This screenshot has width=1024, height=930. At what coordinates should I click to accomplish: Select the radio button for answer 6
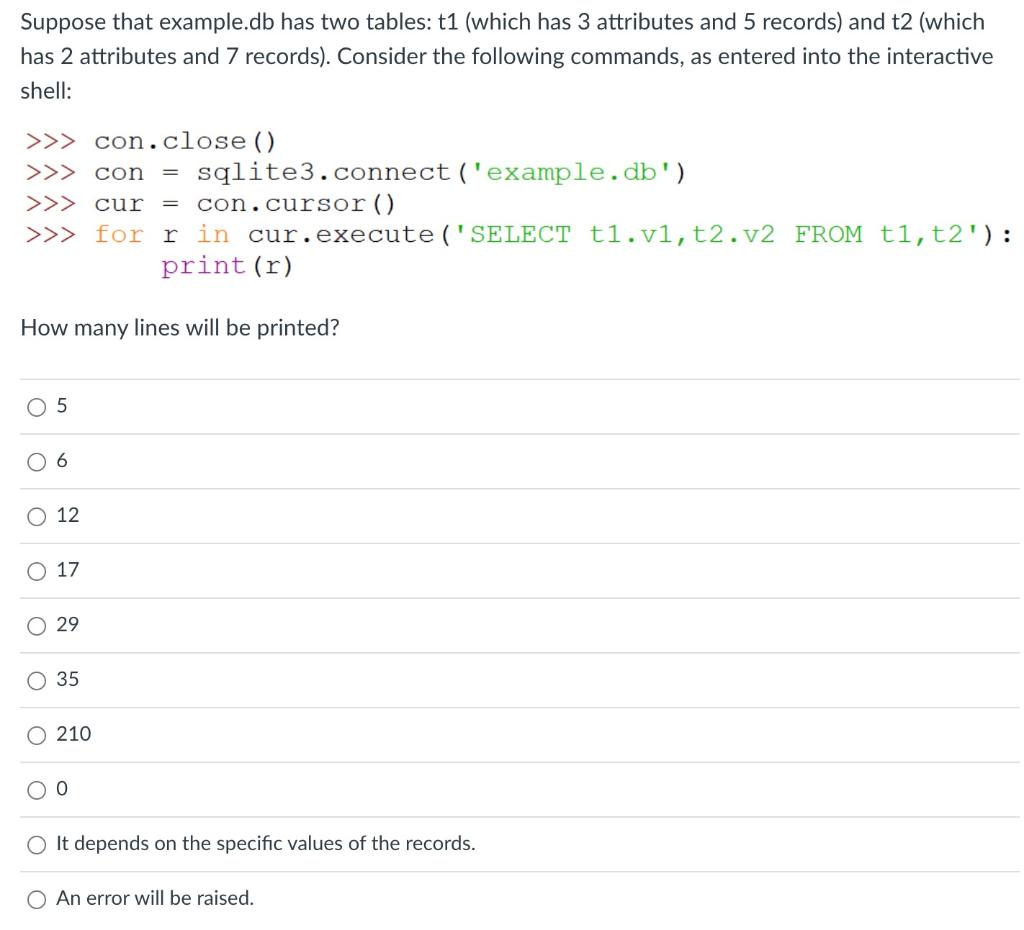(x=37, y=461)
